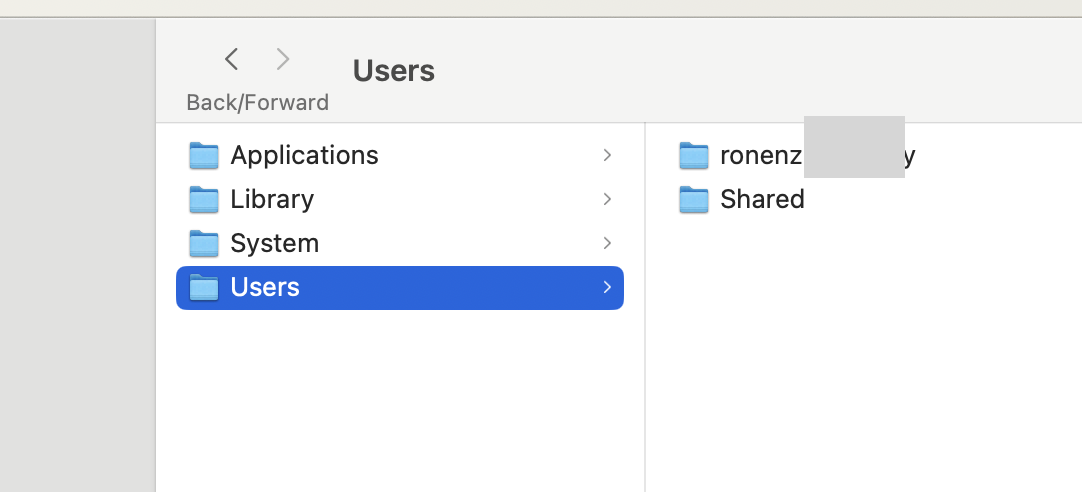Click the Shared folder icon

point(694,199)
